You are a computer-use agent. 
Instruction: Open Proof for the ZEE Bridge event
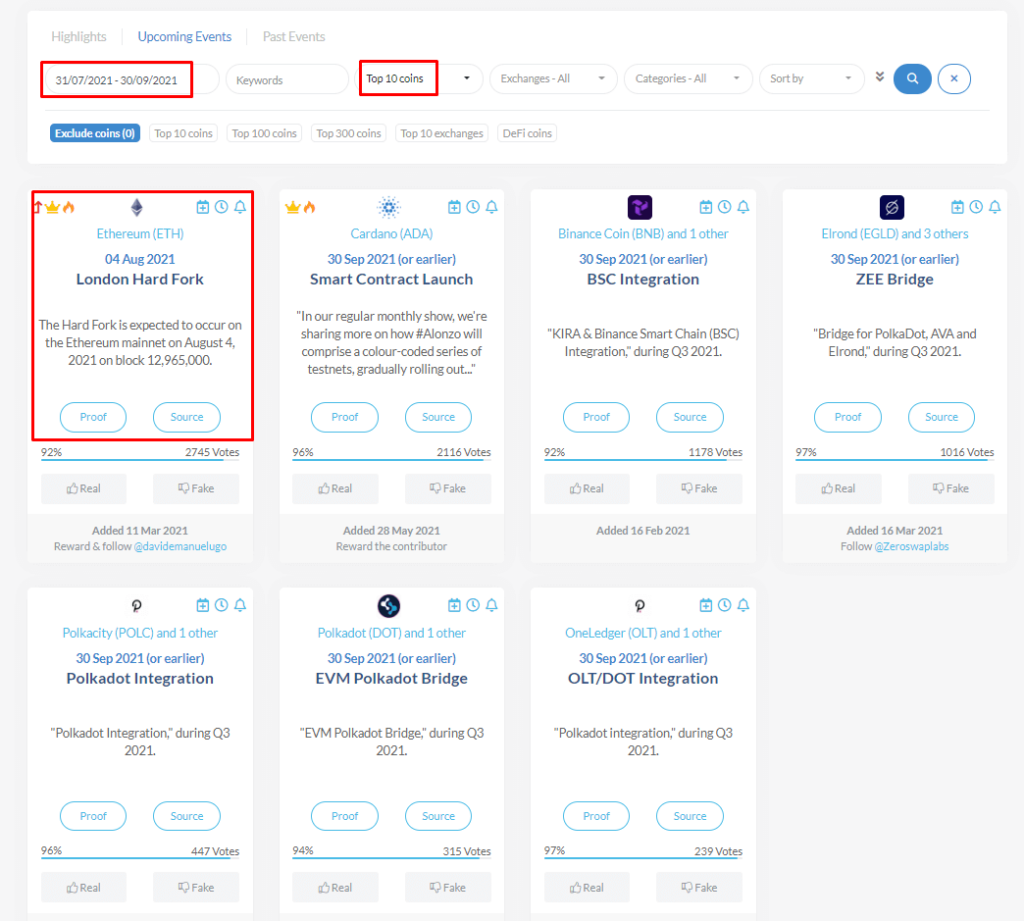[848, 417]
